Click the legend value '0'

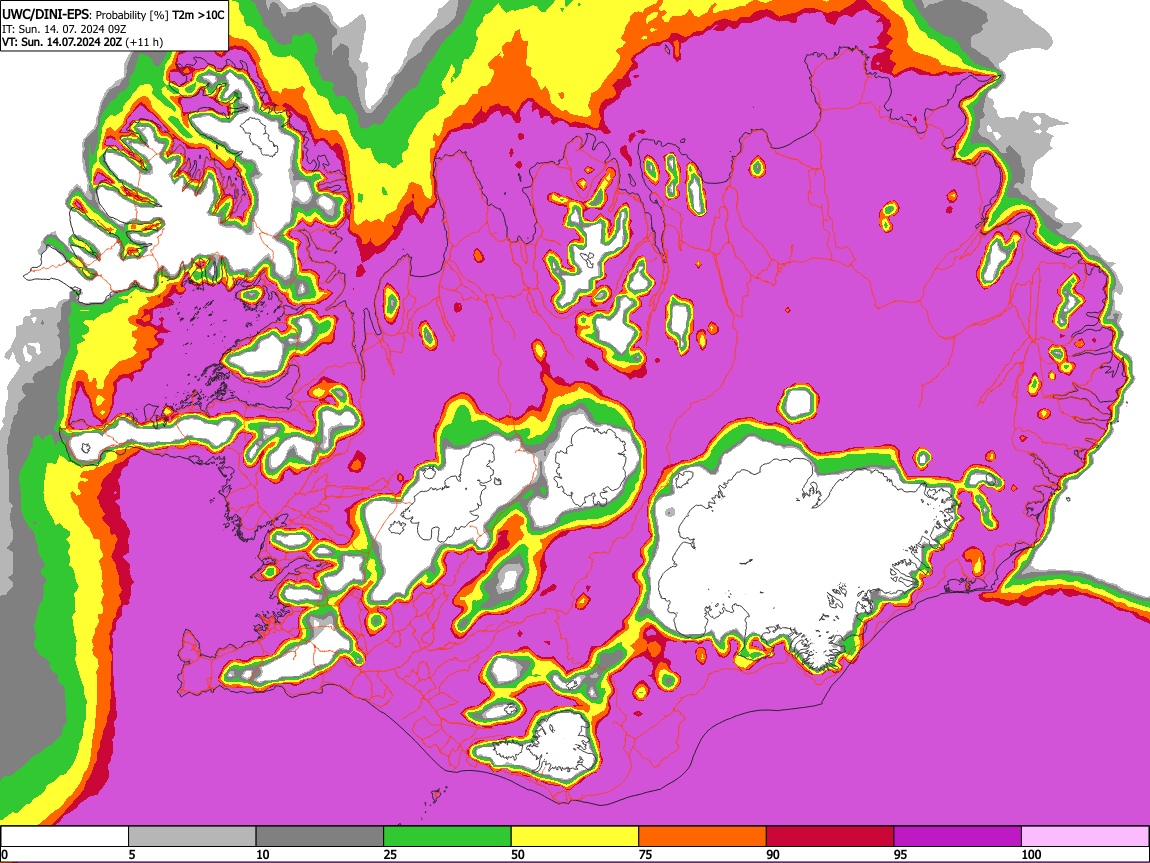[x=4, y=854]
